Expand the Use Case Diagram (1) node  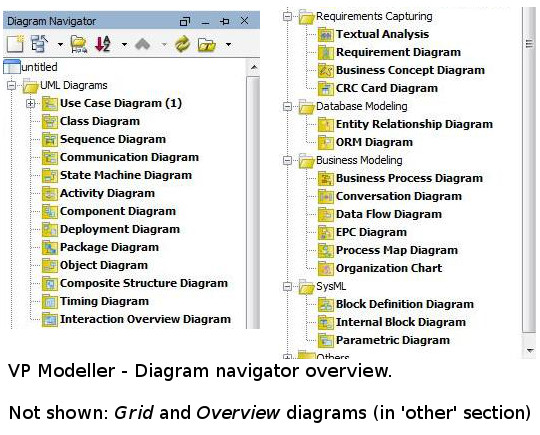click(31, 103)
